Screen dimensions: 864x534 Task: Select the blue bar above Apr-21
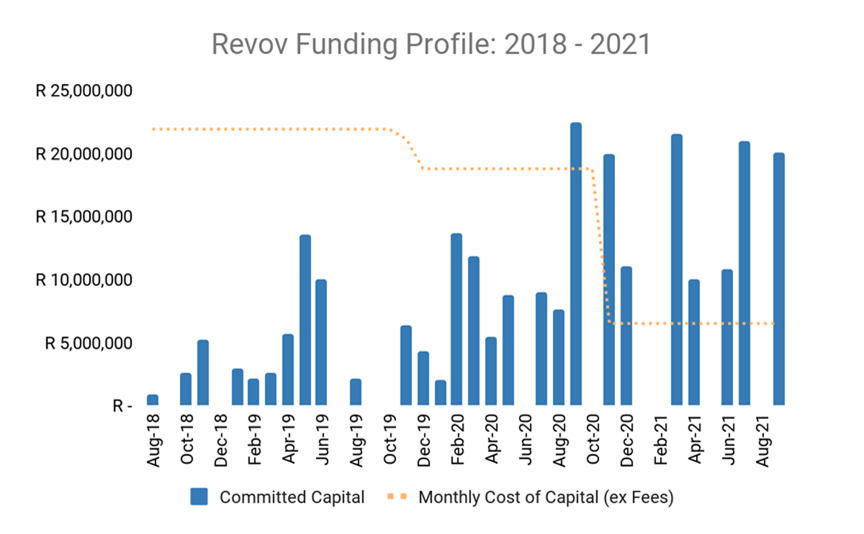pos(694,343)
